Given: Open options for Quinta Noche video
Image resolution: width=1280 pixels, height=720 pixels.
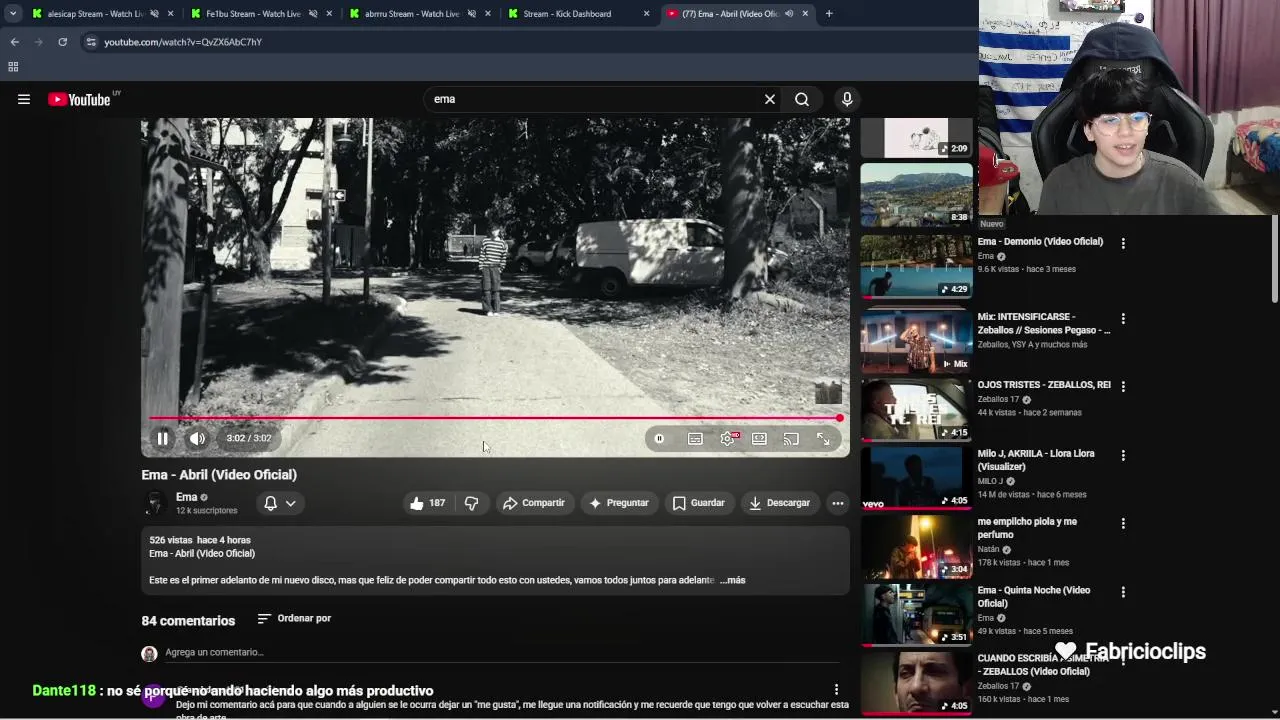Looking at the screenshot, I should 1123,592.
